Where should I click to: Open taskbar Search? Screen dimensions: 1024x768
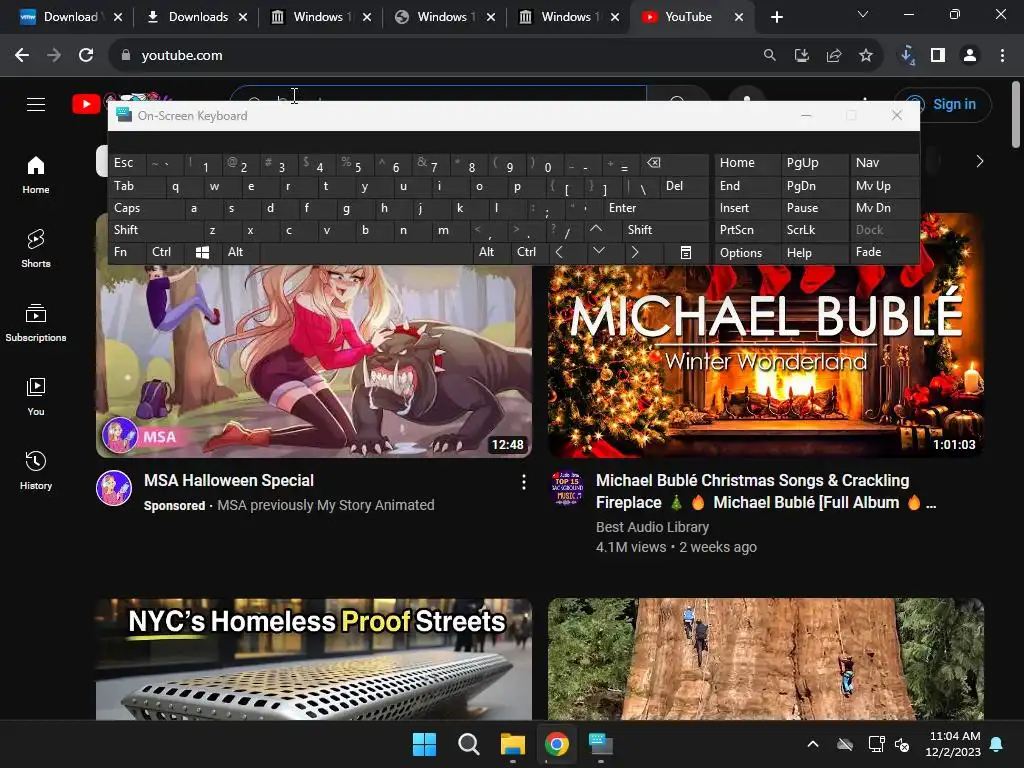468,744
